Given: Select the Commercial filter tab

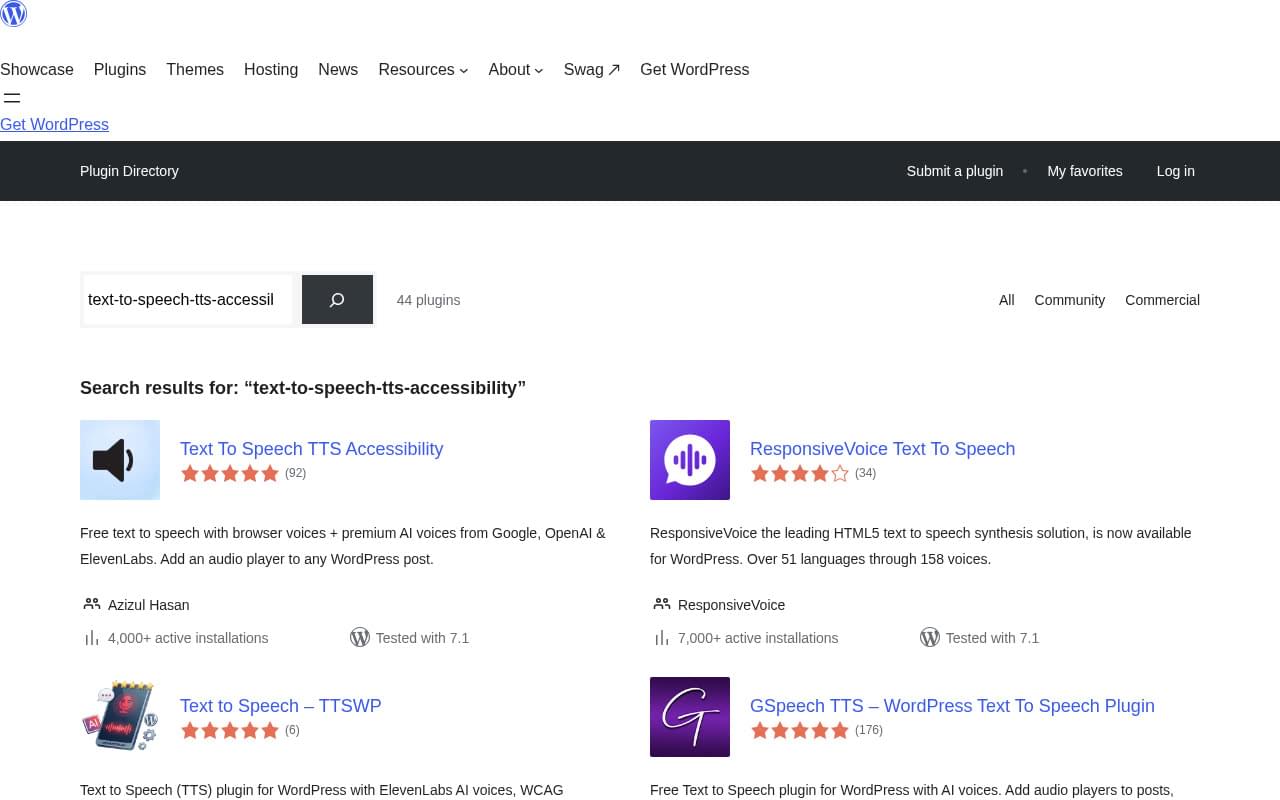Looking at the screenshot, I should coord(1162,300).
